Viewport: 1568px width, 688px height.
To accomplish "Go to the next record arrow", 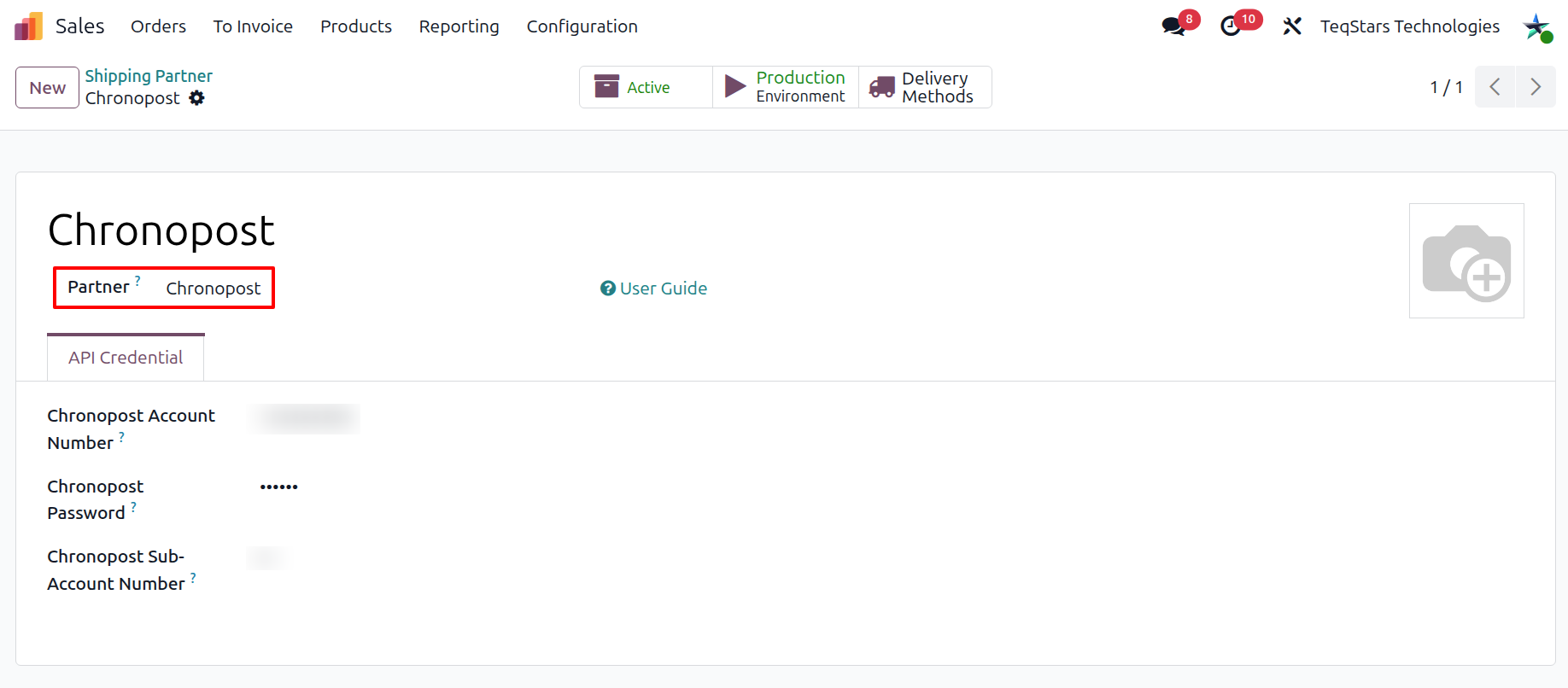I will tap(1536, 87).
